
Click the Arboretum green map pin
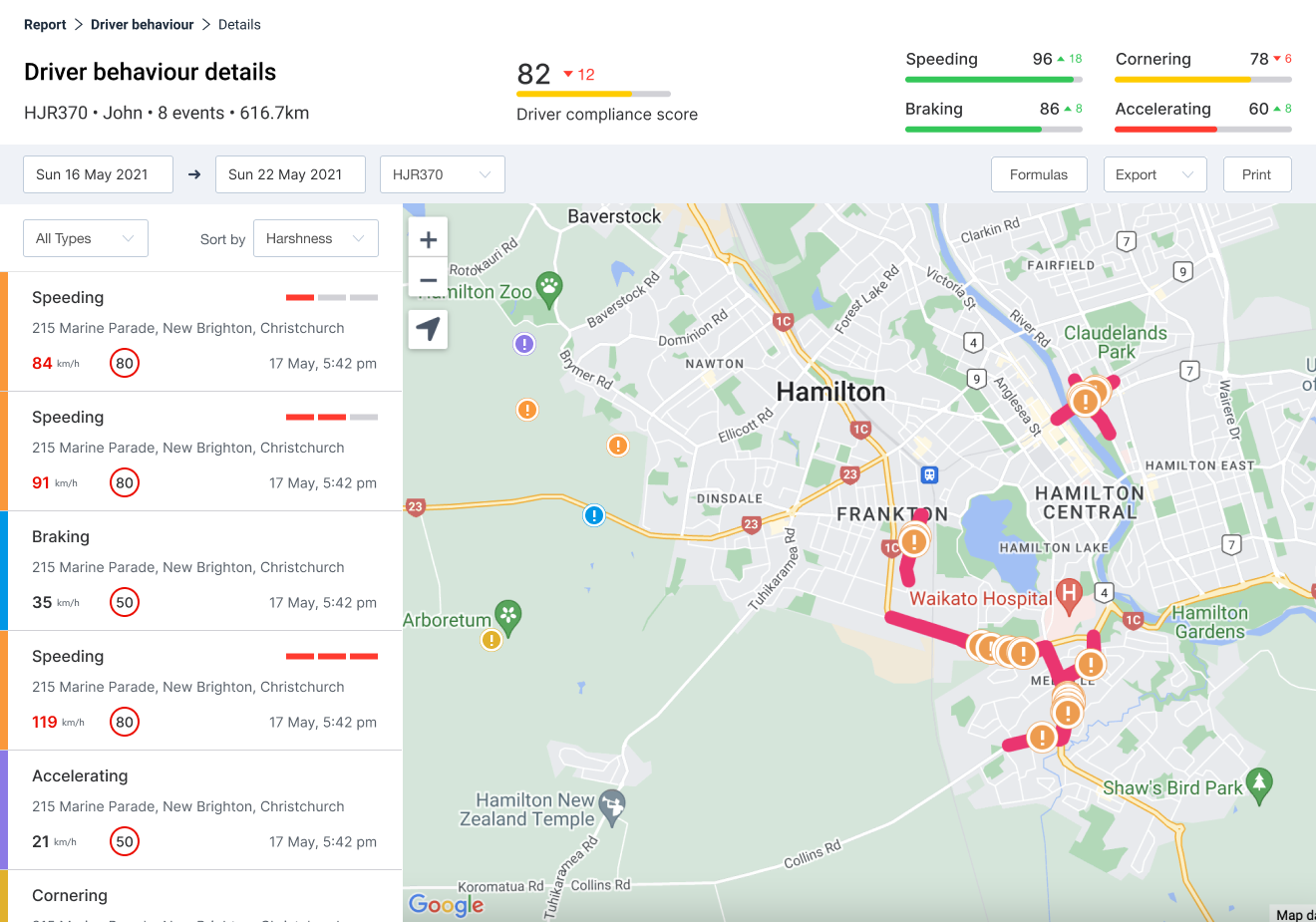tap(508, 618)
